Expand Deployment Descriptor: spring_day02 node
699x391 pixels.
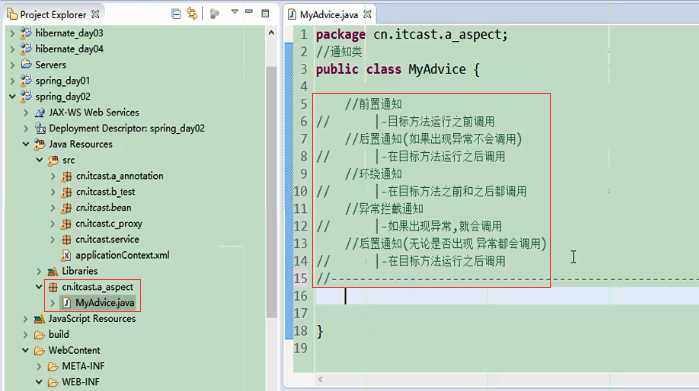tap(26, 129)
